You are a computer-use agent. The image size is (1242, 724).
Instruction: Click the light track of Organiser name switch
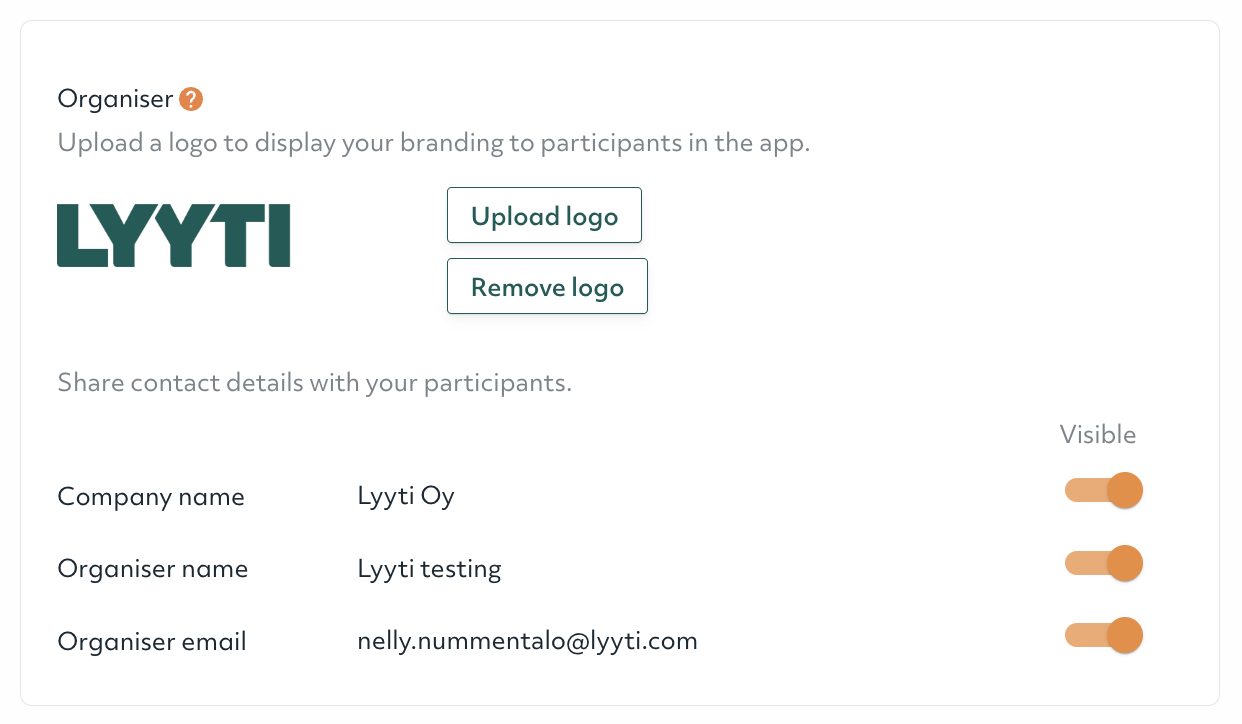click(x=1083, y=564)
